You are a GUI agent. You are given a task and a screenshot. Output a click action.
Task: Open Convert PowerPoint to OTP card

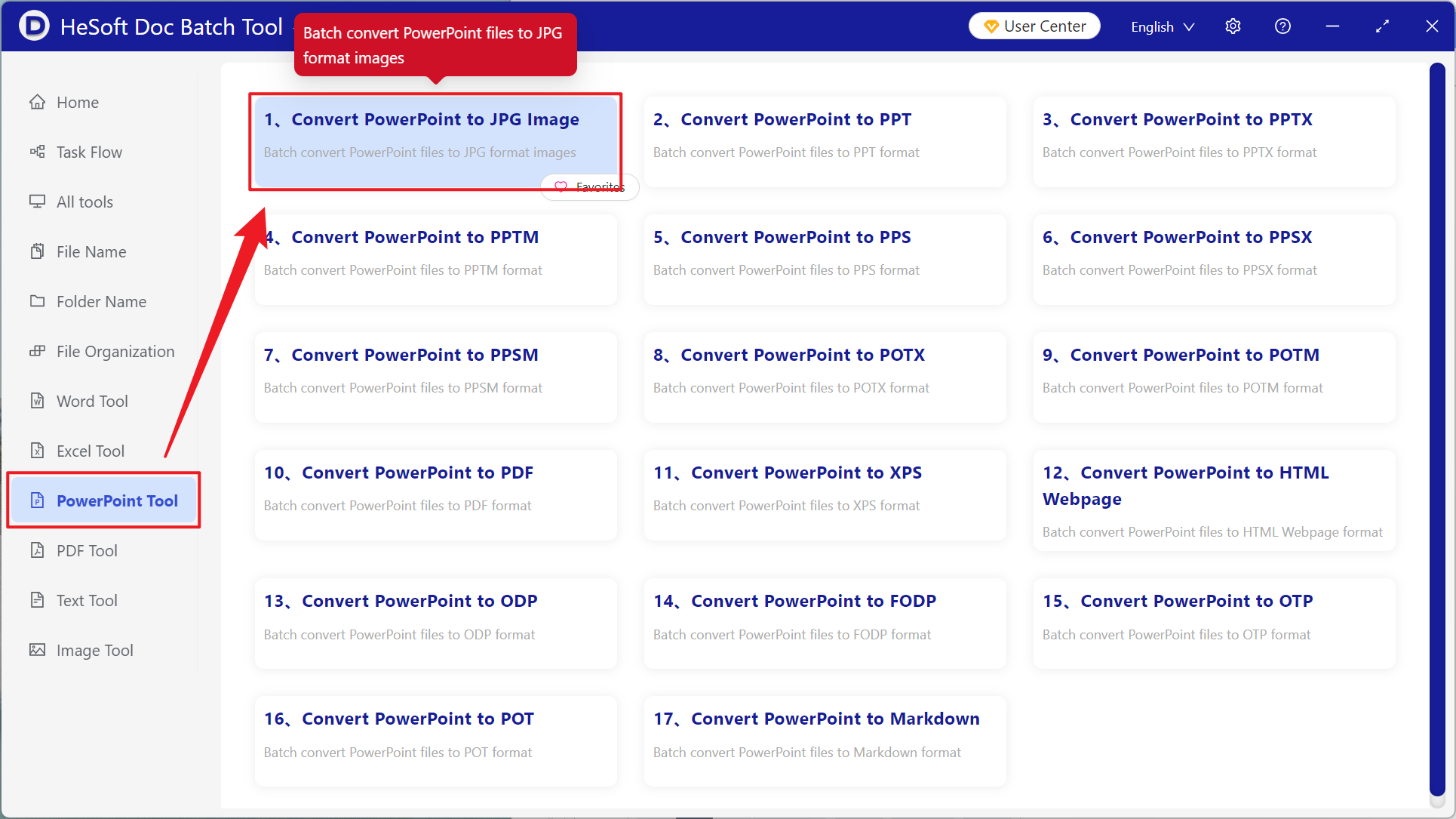tap(1214, 623)
